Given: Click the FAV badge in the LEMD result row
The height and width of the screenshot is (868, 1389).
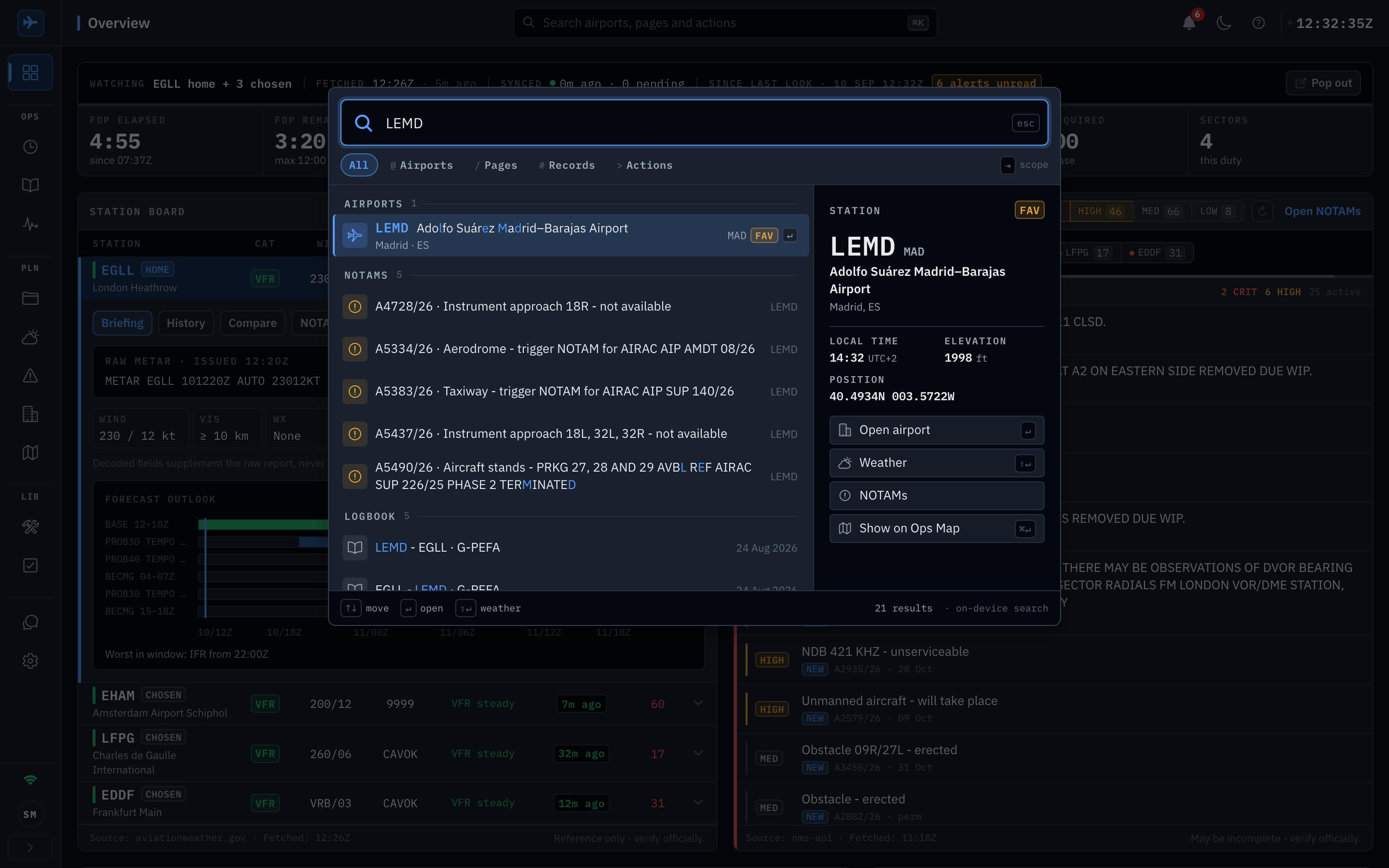Looking at the screenshot, I should [x=764, y=235].
